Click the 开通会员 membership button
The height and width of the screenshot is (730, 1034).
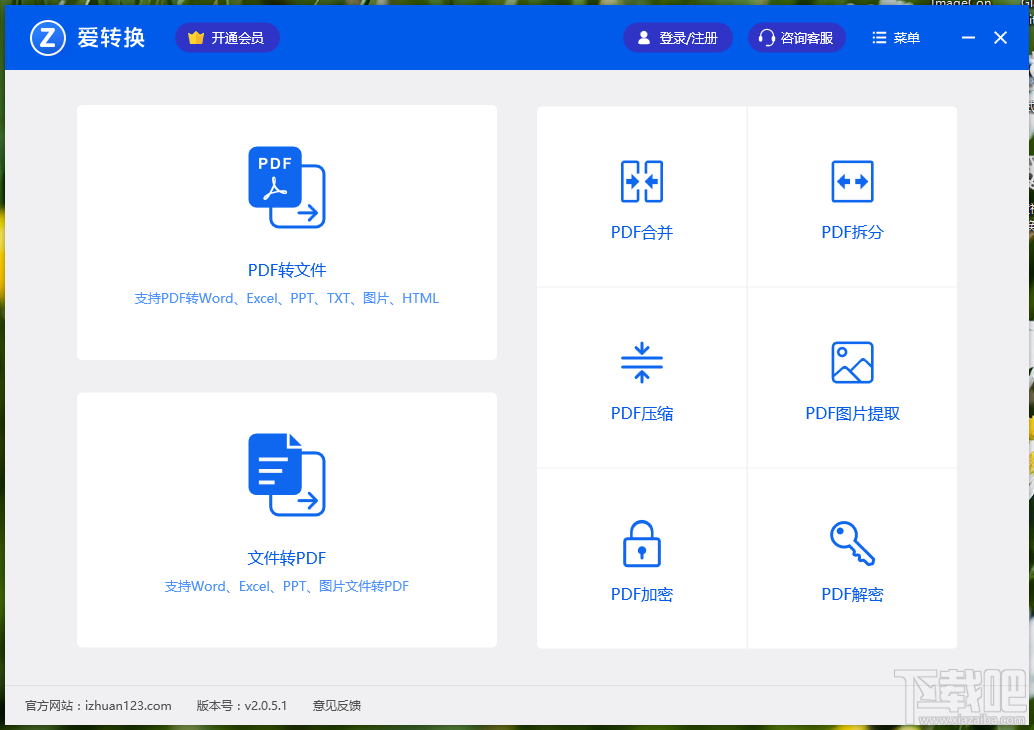coord(227,37)
